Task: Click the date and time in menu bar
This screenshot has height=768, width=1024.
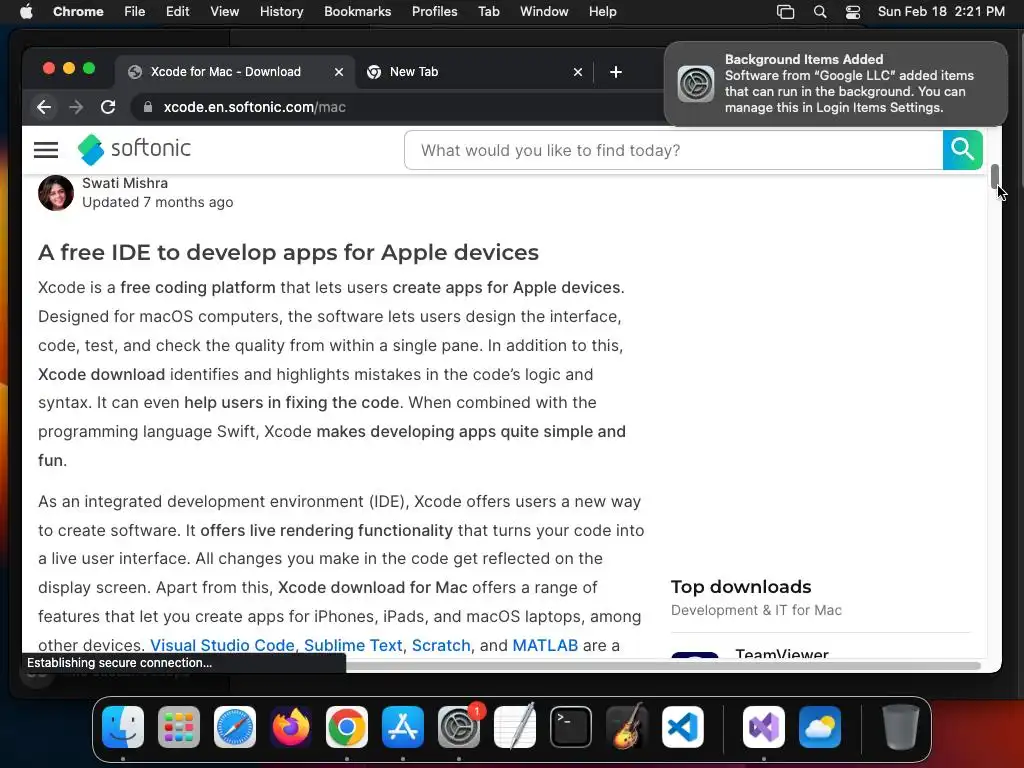Action: [x=941, y=12]
